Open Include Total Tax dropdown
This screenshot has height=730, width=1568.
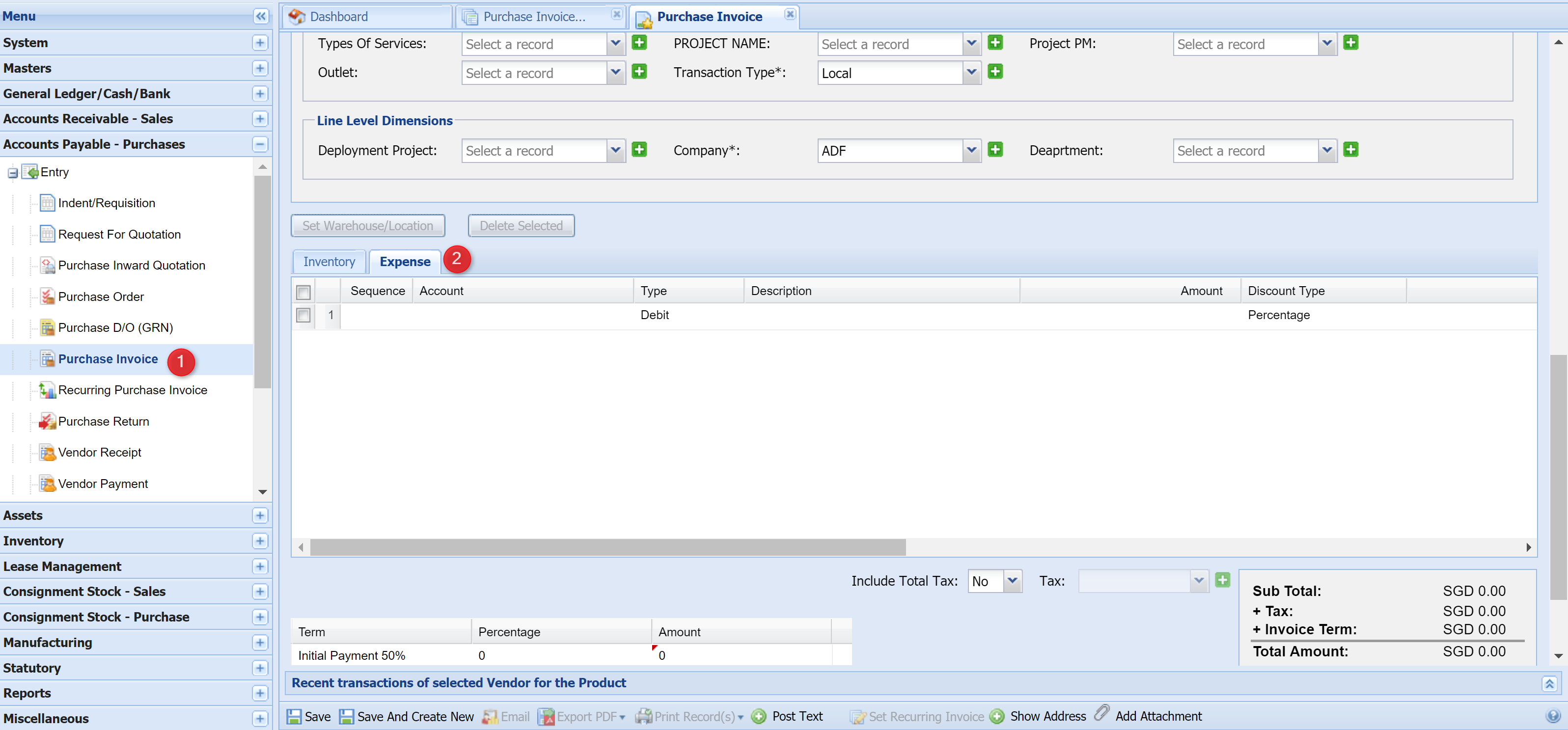(x=1012, y=582)
